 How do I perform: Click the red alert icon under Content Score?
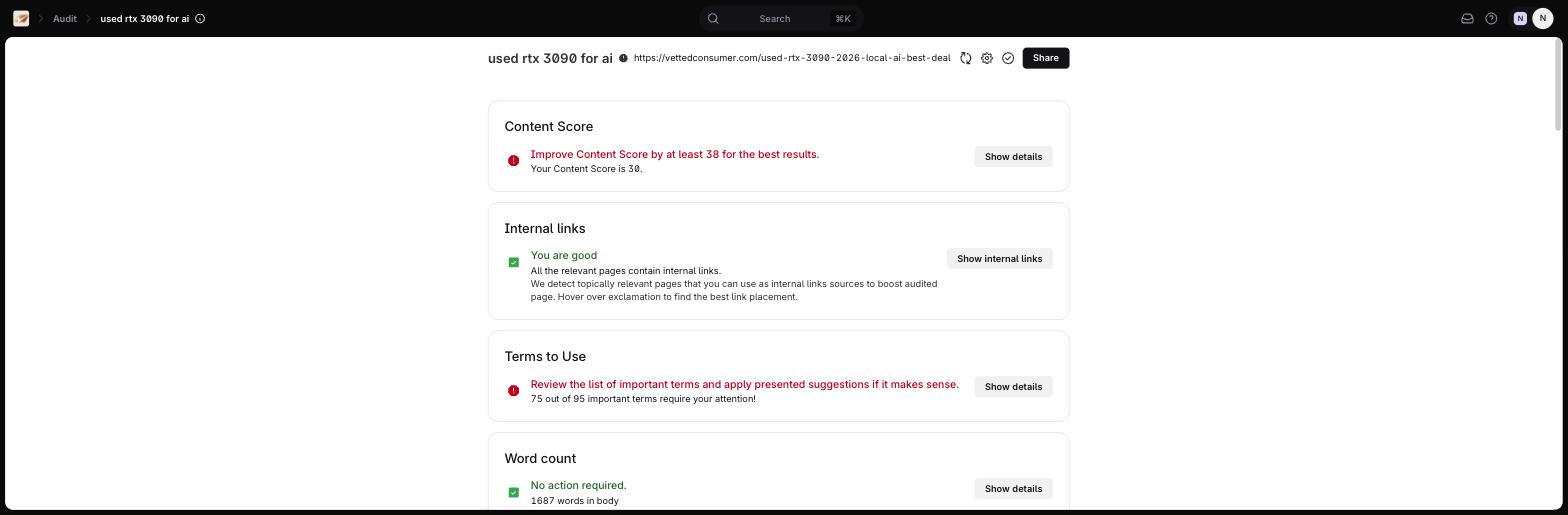click(x=513, y=160)
